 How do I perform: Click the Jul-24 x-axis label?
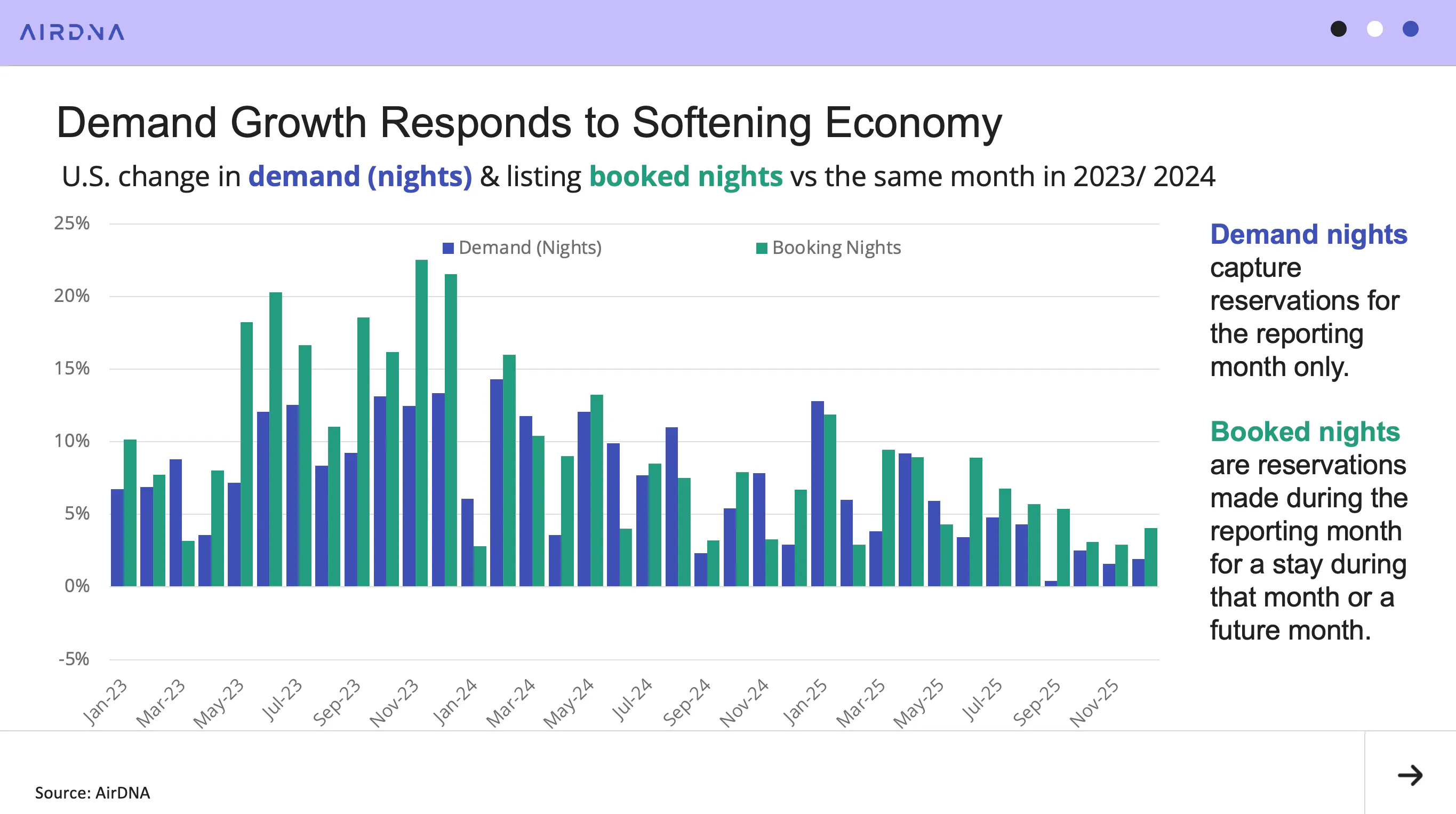tap(633, 700)
